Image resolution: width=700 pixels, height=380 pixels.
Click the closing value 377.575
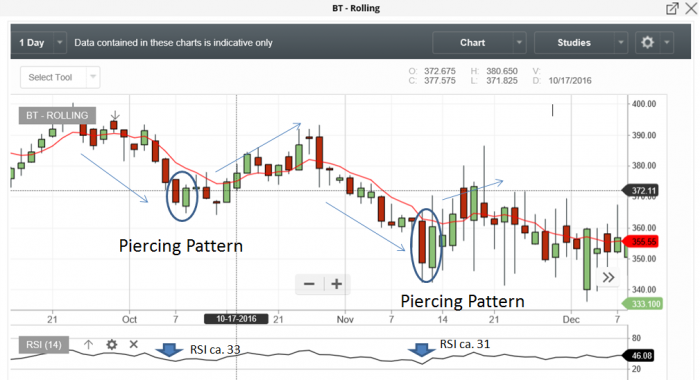click(440, 81)
